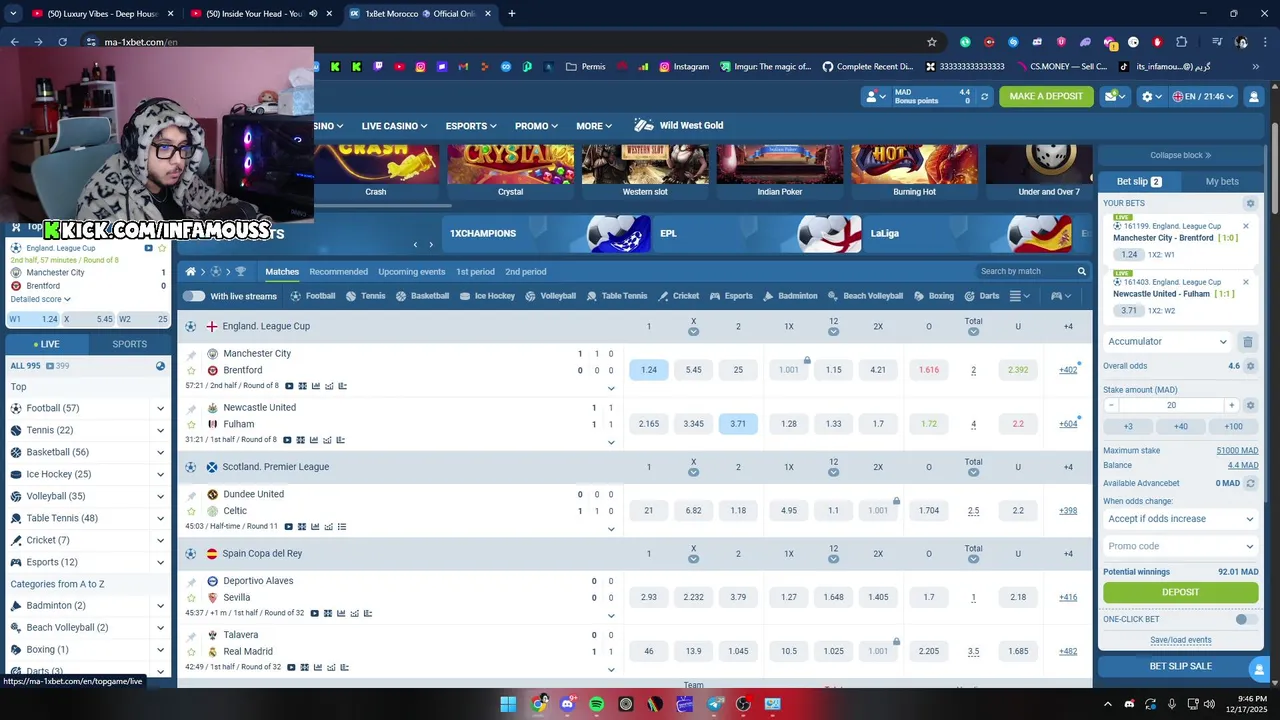Open Discord from the taskbar

pos(568,704)
